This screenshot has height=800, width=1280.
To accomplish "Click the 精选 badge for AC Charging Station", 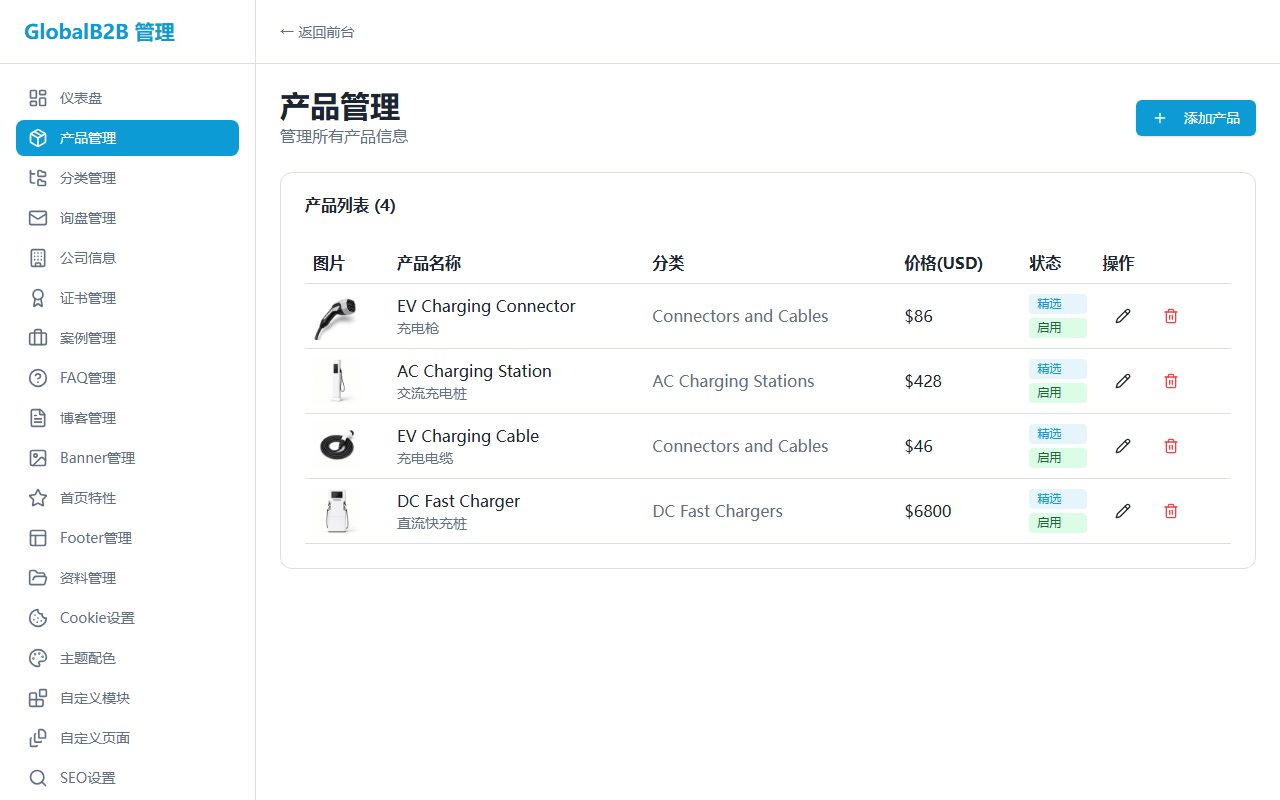I will coord(1057,369).
